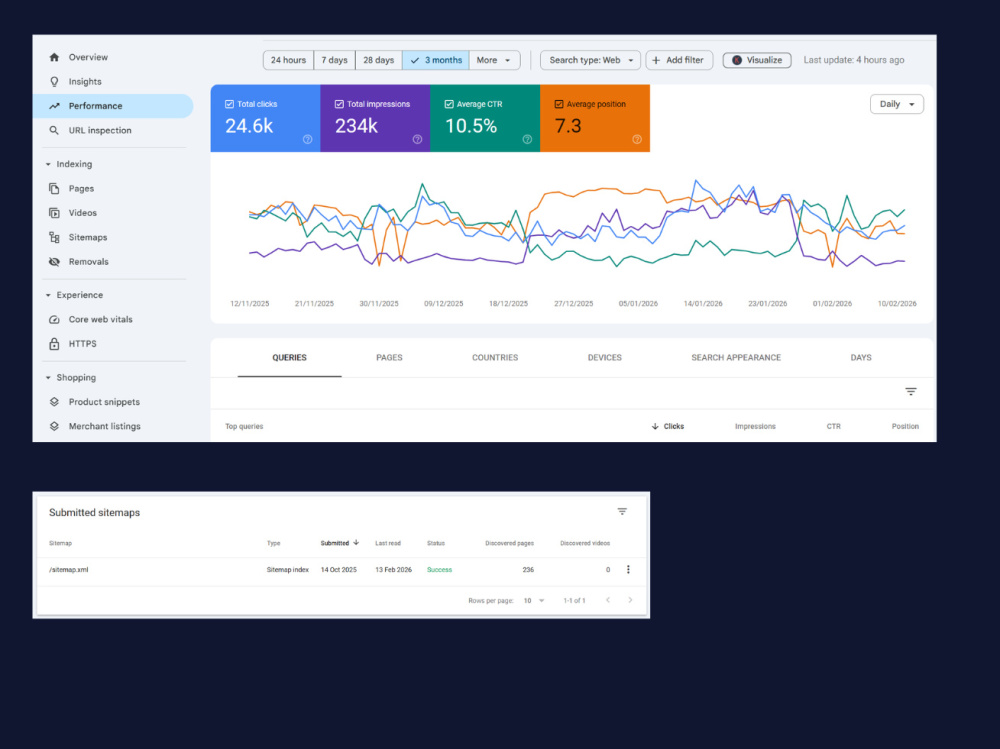Open the Search type: Web dropdown

coord(591,60)
